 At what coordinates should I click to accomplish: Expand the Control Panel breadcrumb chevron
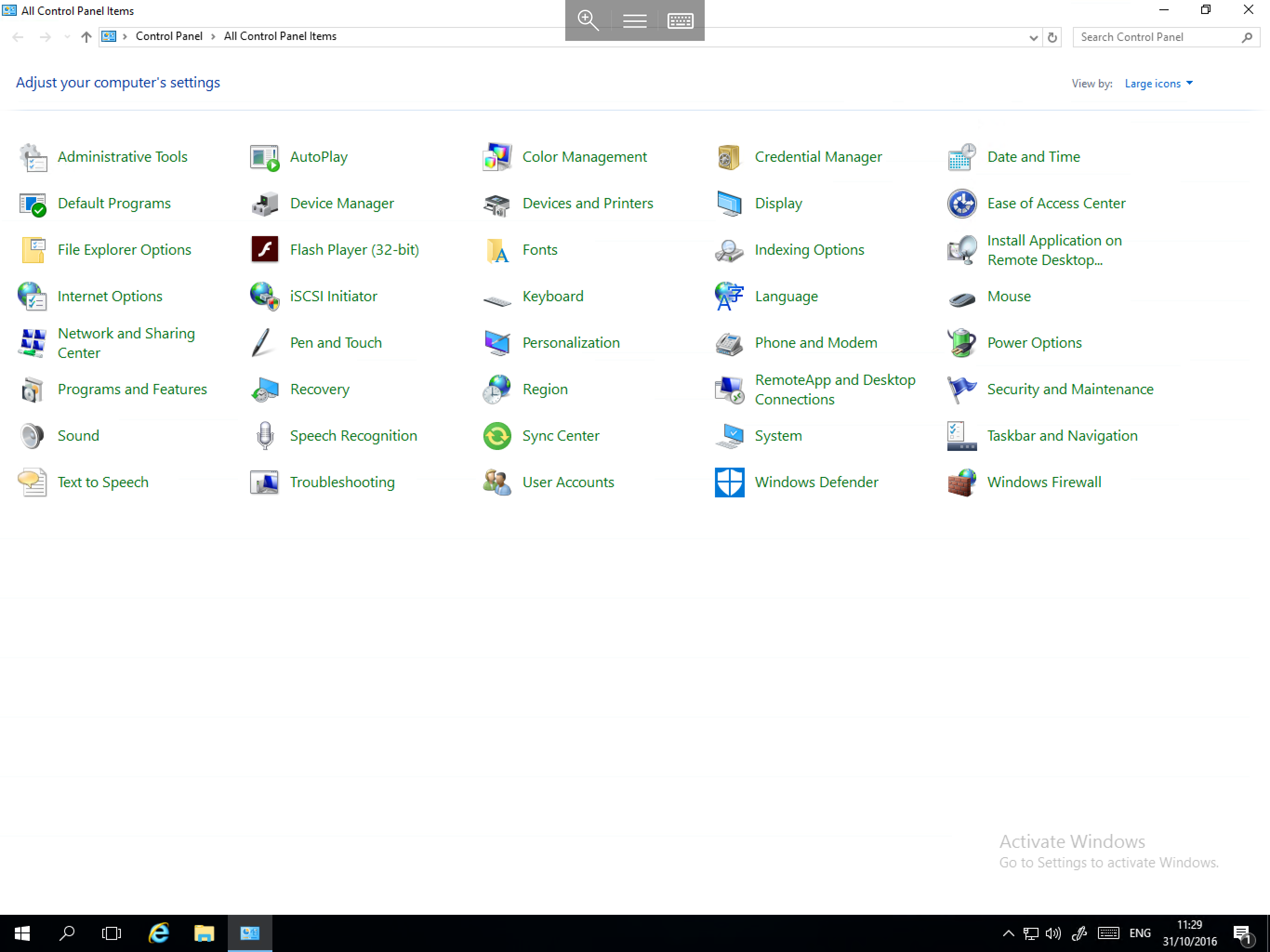[213, 37]
